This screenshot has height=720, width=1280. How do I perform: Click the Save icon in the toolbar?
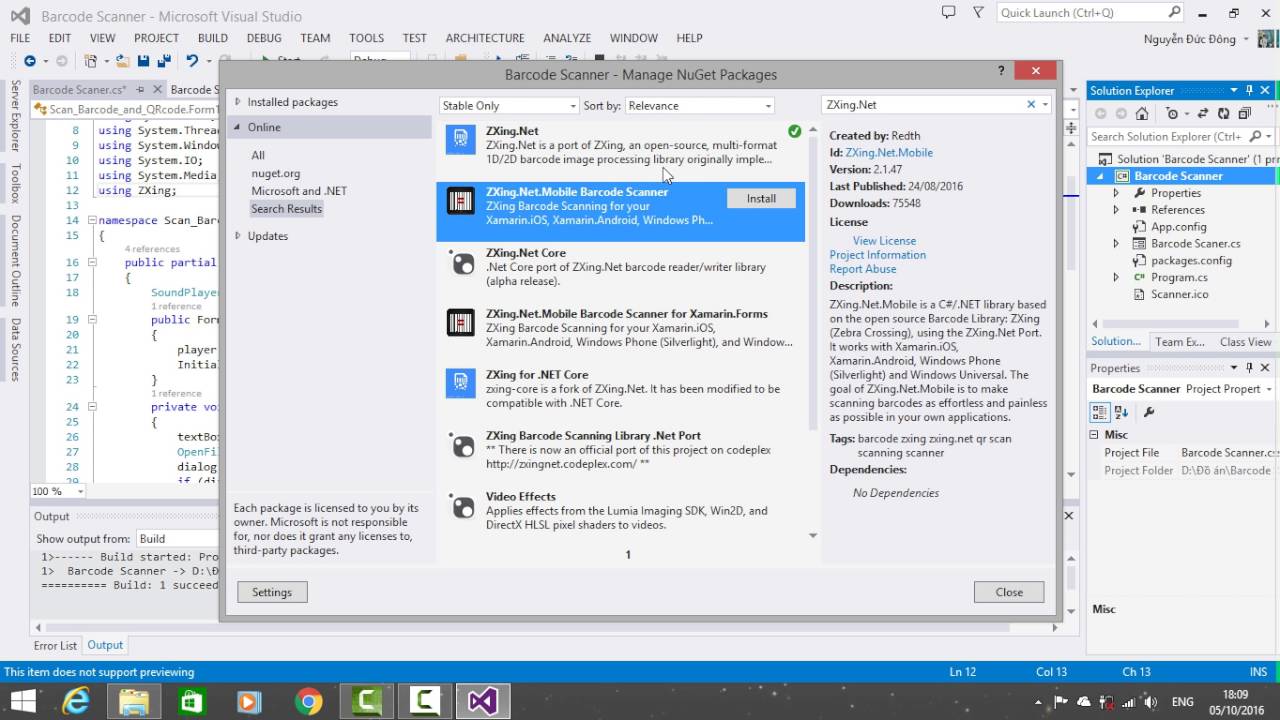click(x=143, y=61)
